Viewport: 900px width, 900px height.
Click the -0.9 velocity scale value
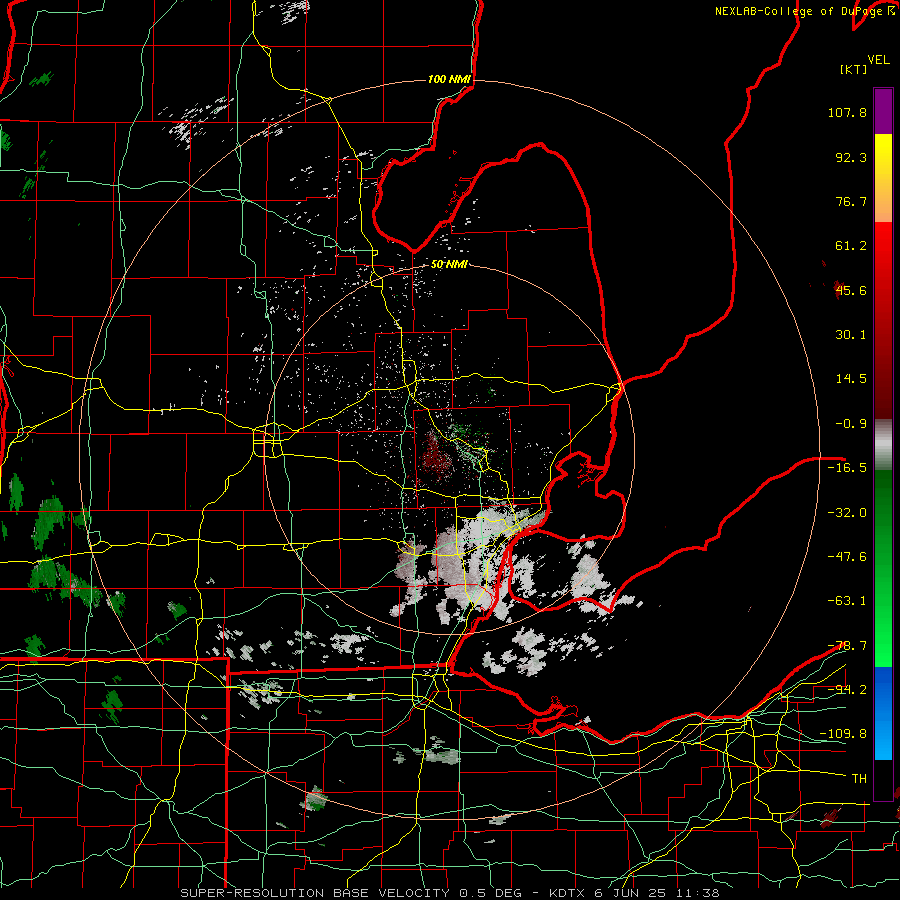coord(851,424)
